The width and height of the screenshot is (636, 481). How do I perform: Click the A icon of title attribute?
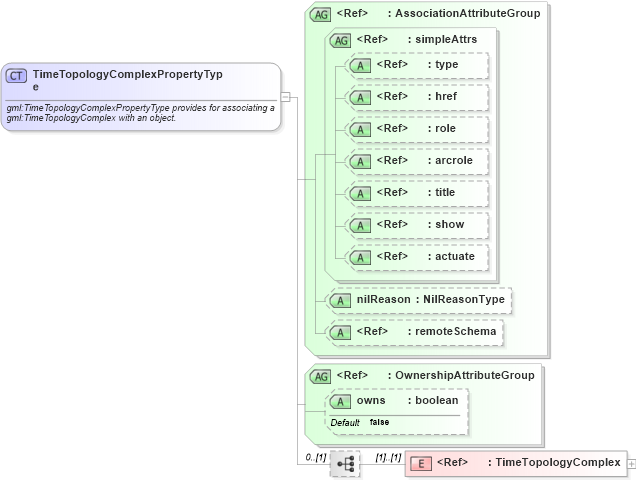[x=360, y=194]
